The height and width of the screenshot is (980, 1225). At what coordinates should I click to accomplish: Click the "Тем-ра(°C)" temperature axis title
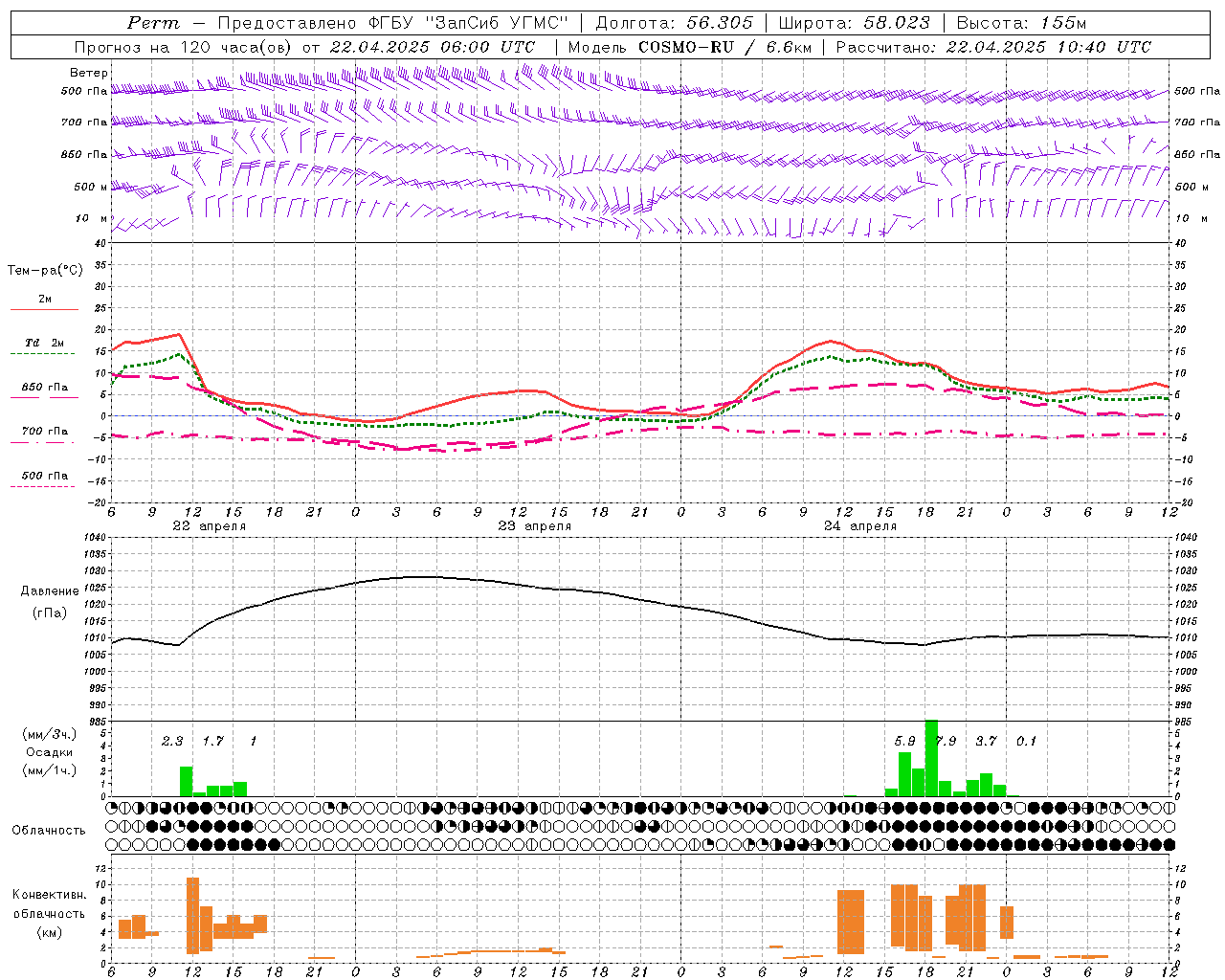45,271
